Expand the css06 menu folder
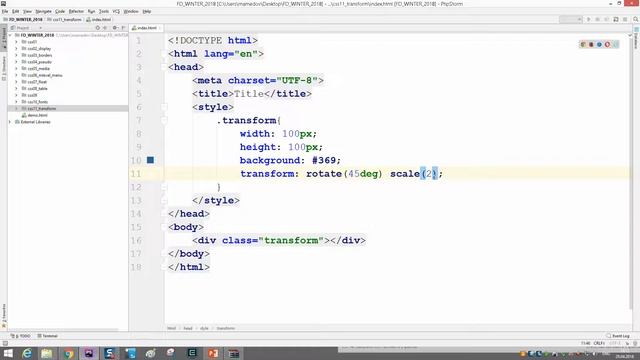 (16, 75)
